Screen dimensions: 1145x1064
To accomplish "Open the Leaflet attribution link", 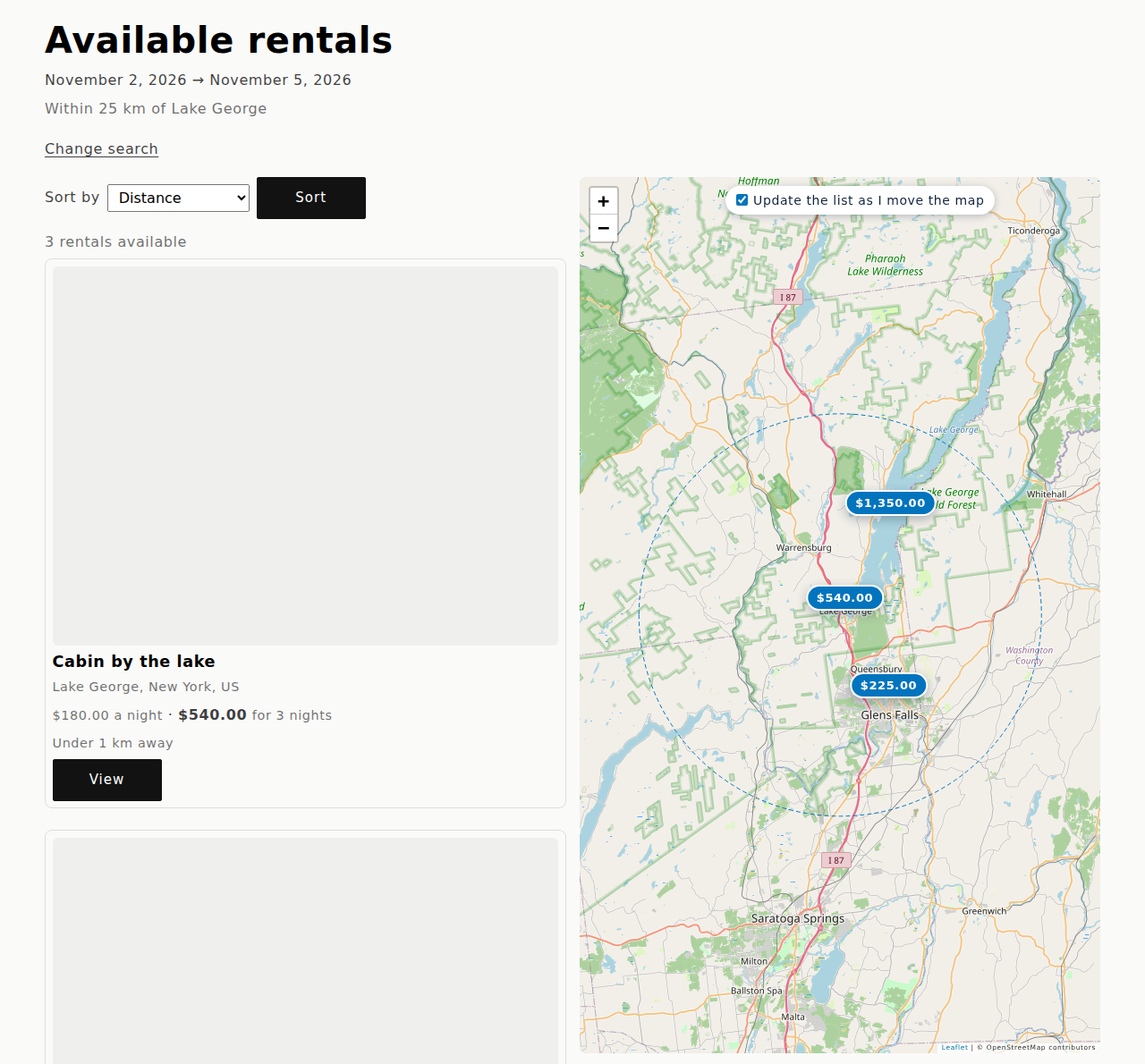I will tap(954, 1047).
